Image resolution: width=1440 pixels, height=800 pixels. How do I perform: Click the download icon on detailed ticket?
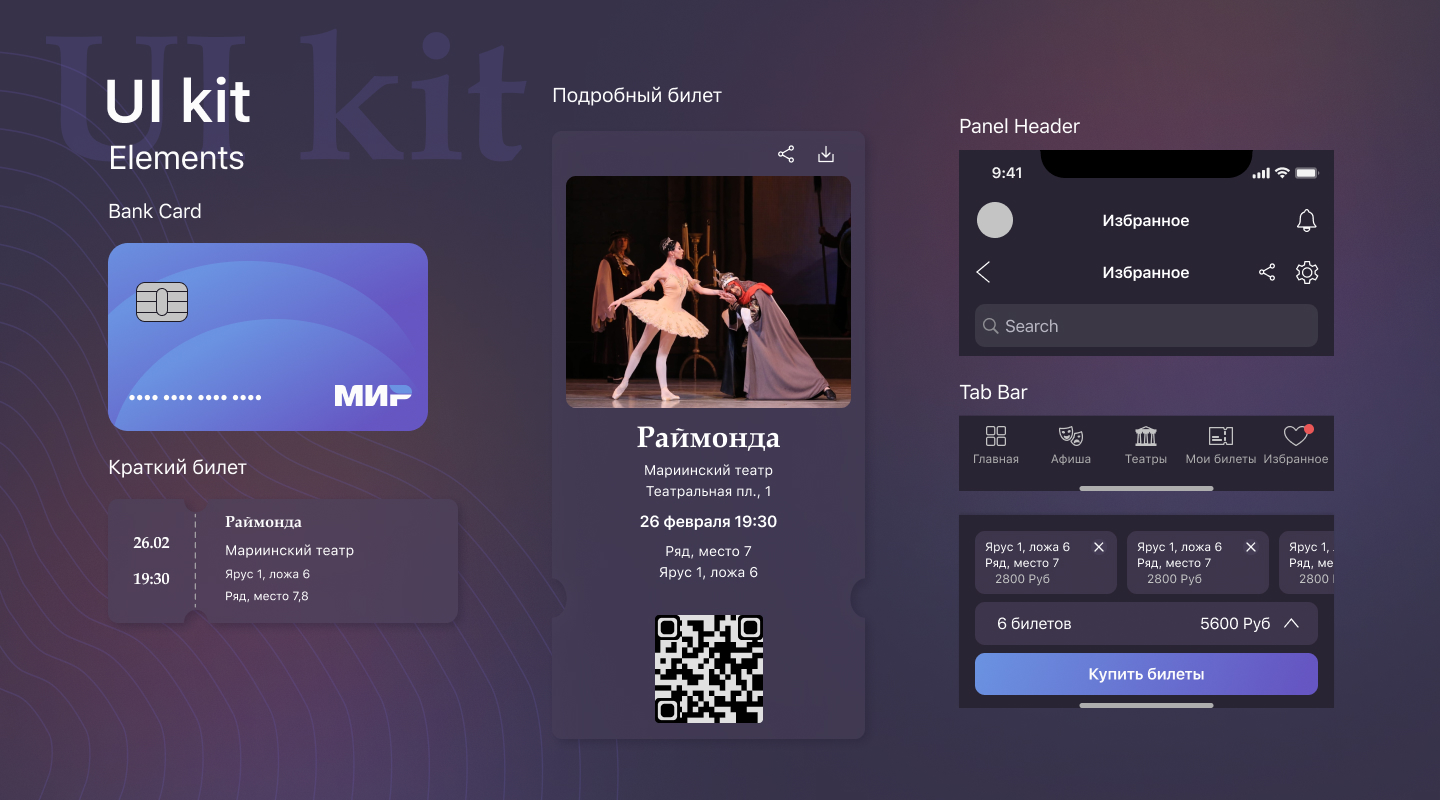[826, 154]
